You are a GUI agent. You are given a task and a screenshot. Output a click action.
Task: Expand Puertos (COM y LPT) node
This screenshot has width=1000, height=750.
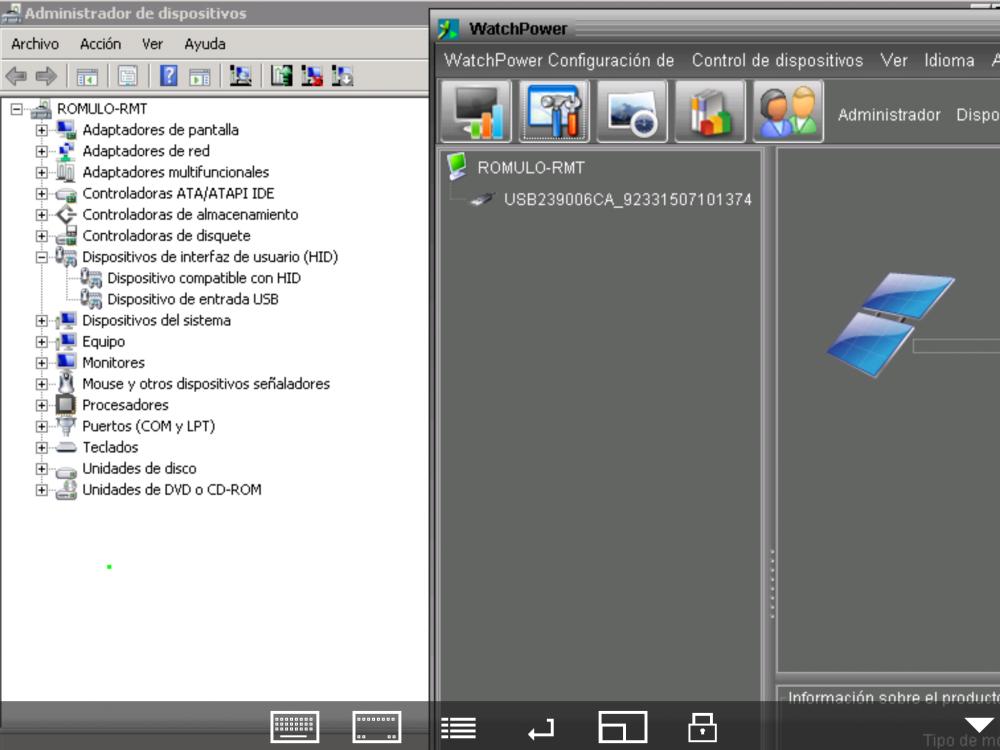coord(41,426)
